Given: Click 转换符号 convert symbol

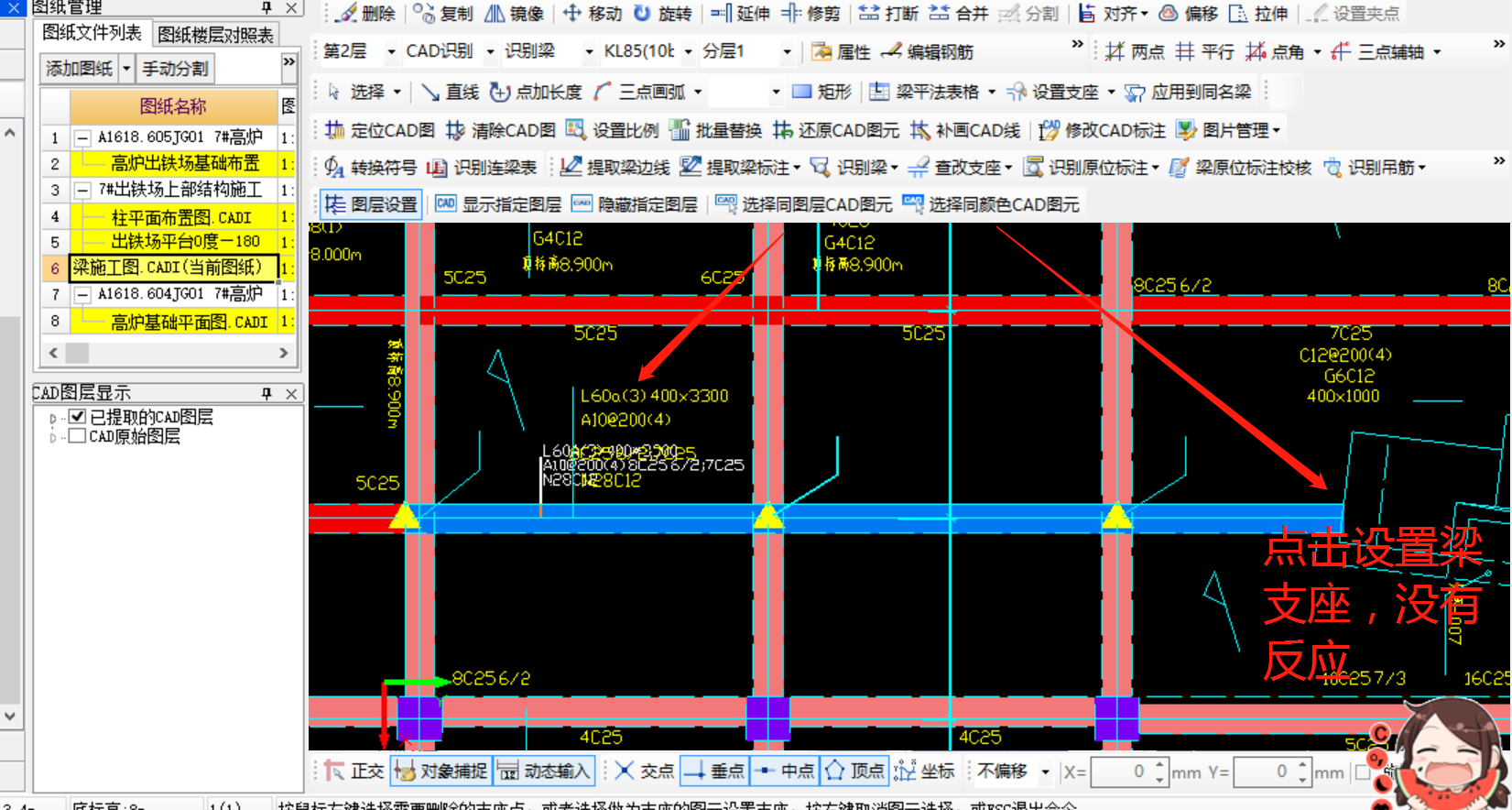Looking at the screenshot, I should [x=370, y=167].
